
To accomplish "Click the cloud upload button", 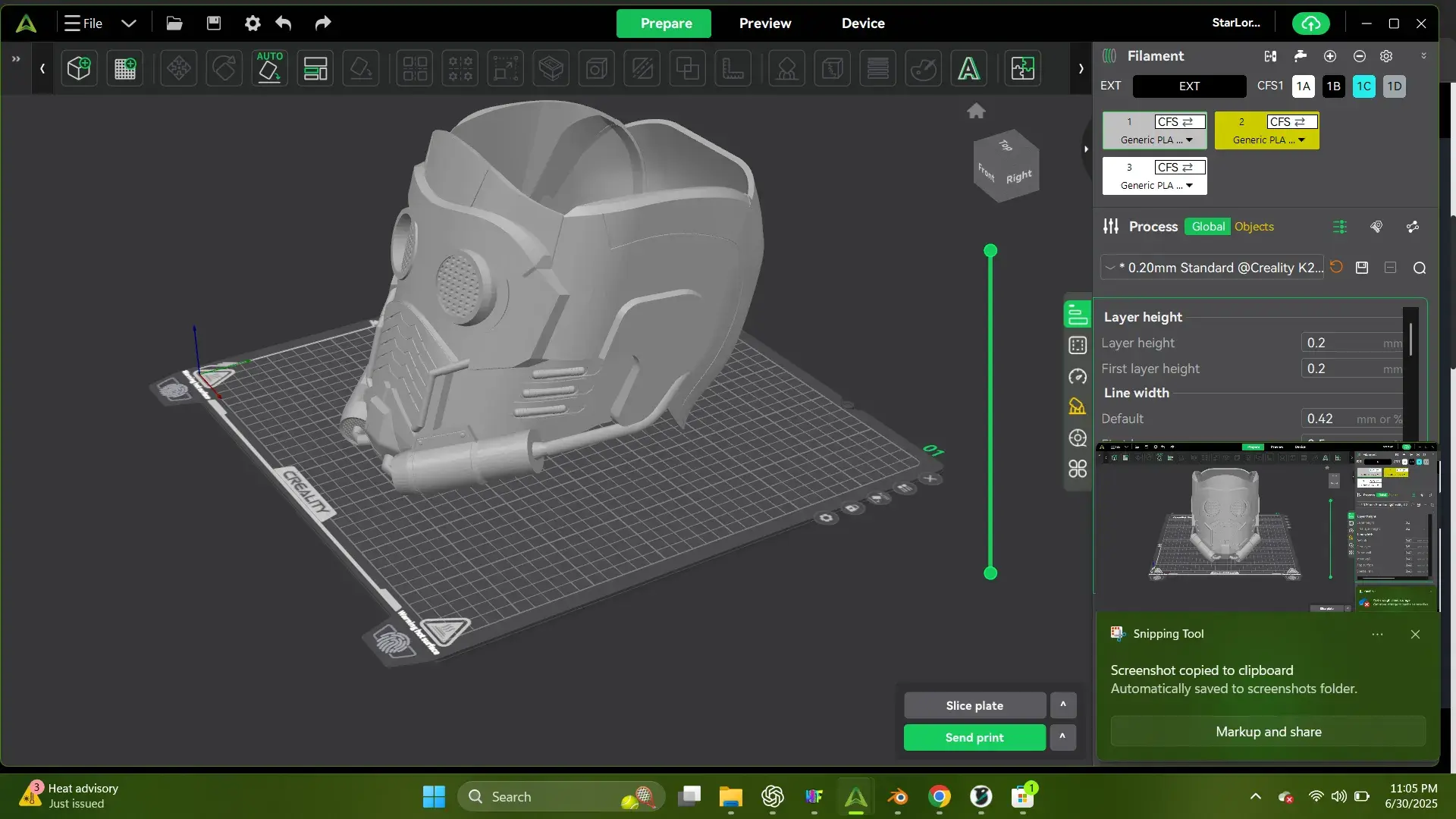I will pyautogui.click(x=1310, y=24).
